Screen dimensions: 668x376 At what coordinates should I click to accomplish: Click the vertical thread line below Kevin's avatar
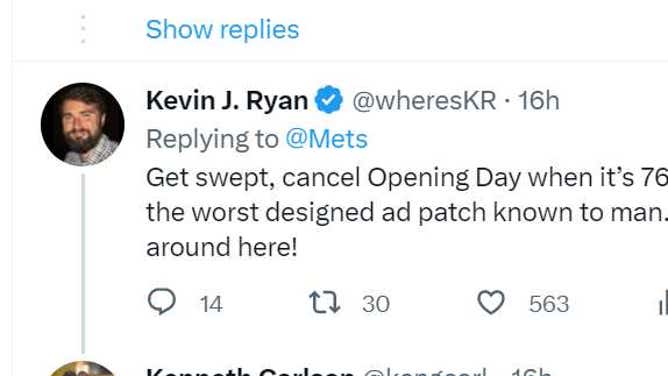coord(83,264)
